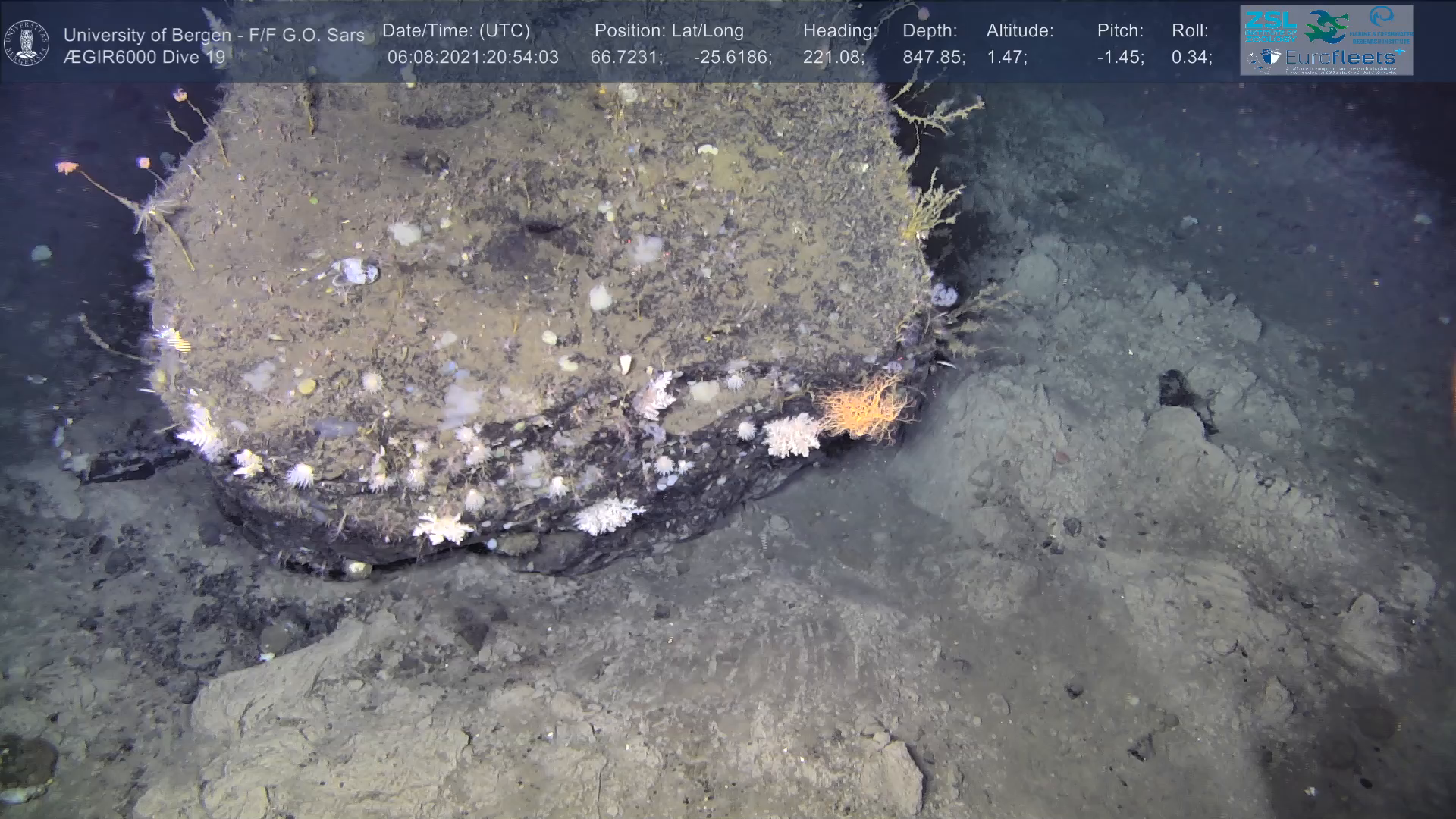Click the ZSL Institute of Zoology logo
1456x819 pixels.
click(1271, 27)
